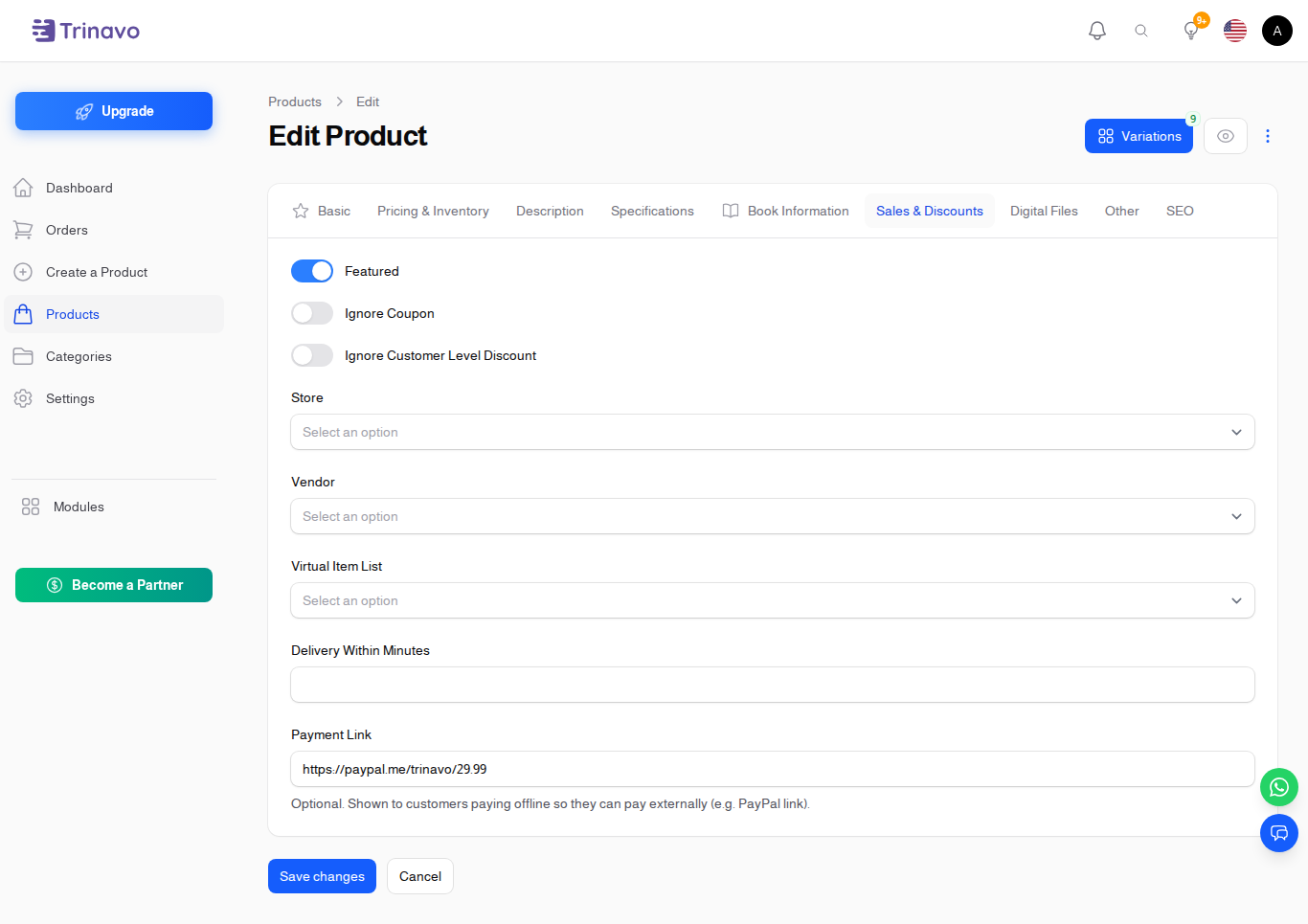Click the star icon on Basic tab
The height and width of the screenshot is (924, 1308).
(x=301, y=211)
